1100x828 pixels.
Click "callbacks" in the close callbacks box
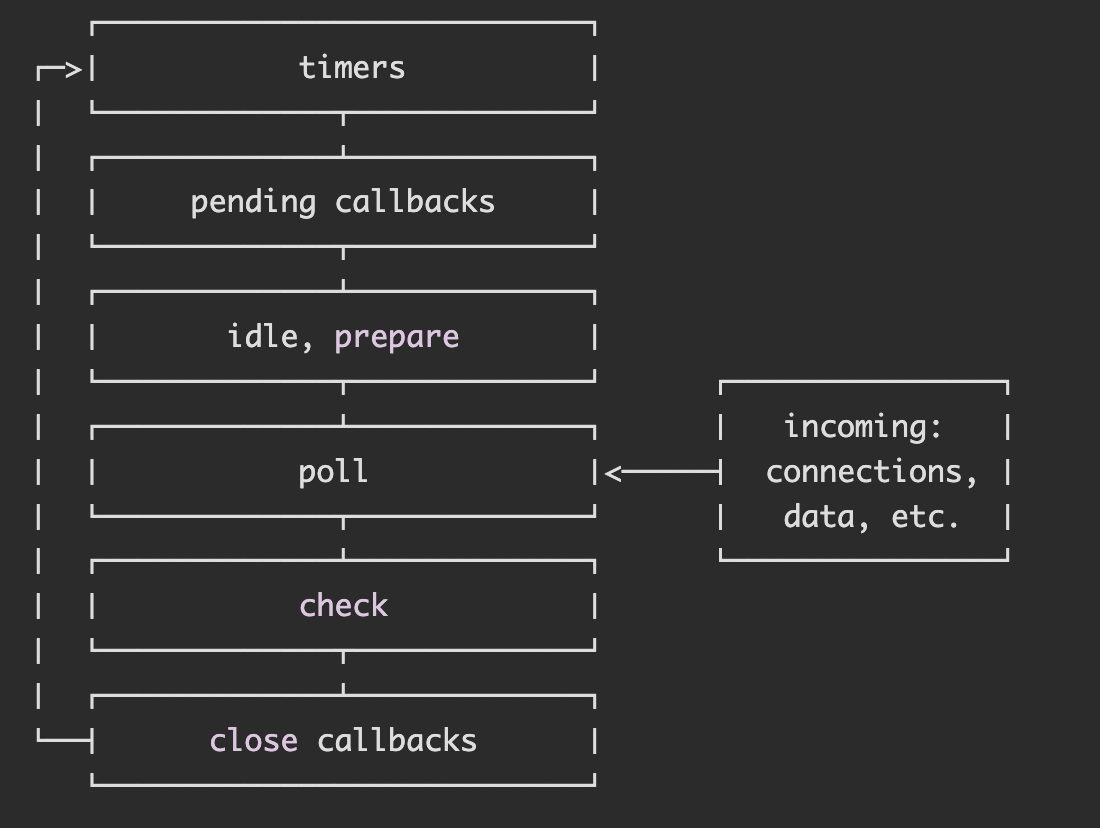pyautogui.click(x=397, y=741)
